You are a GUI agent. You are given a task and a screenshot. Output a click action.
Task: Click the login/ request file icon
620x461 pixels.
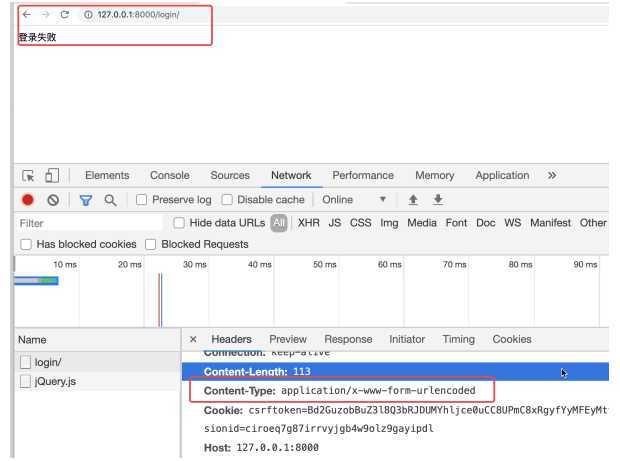click(x=25, y=362)
